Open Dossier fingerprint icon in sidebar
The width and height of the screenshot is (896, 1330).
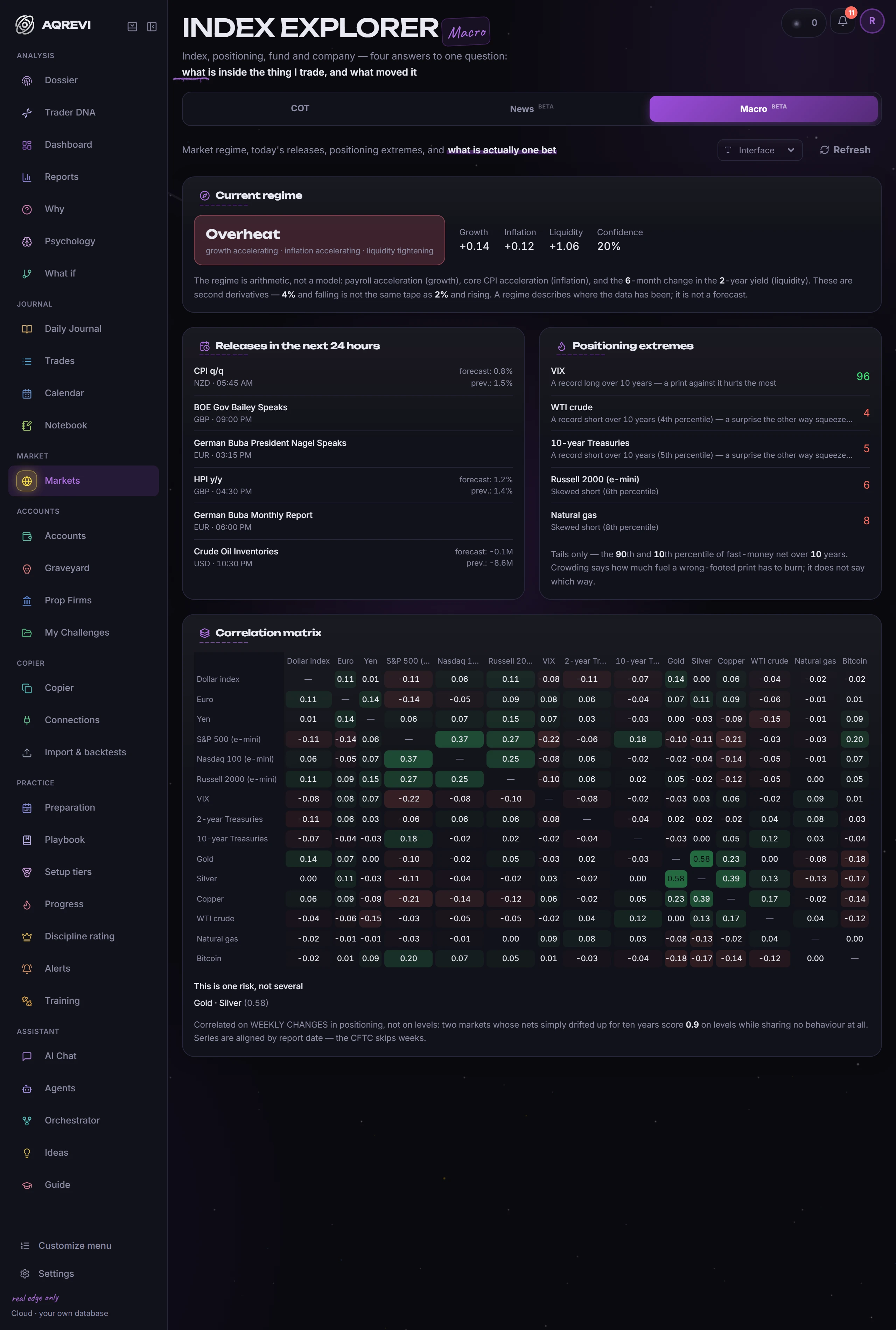[x=27, y=80]
